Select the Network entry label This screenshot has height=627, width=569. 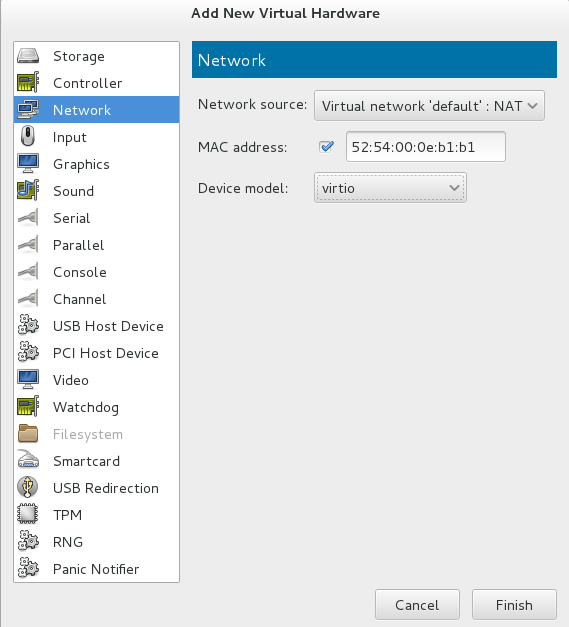click(x=82, y=110)
